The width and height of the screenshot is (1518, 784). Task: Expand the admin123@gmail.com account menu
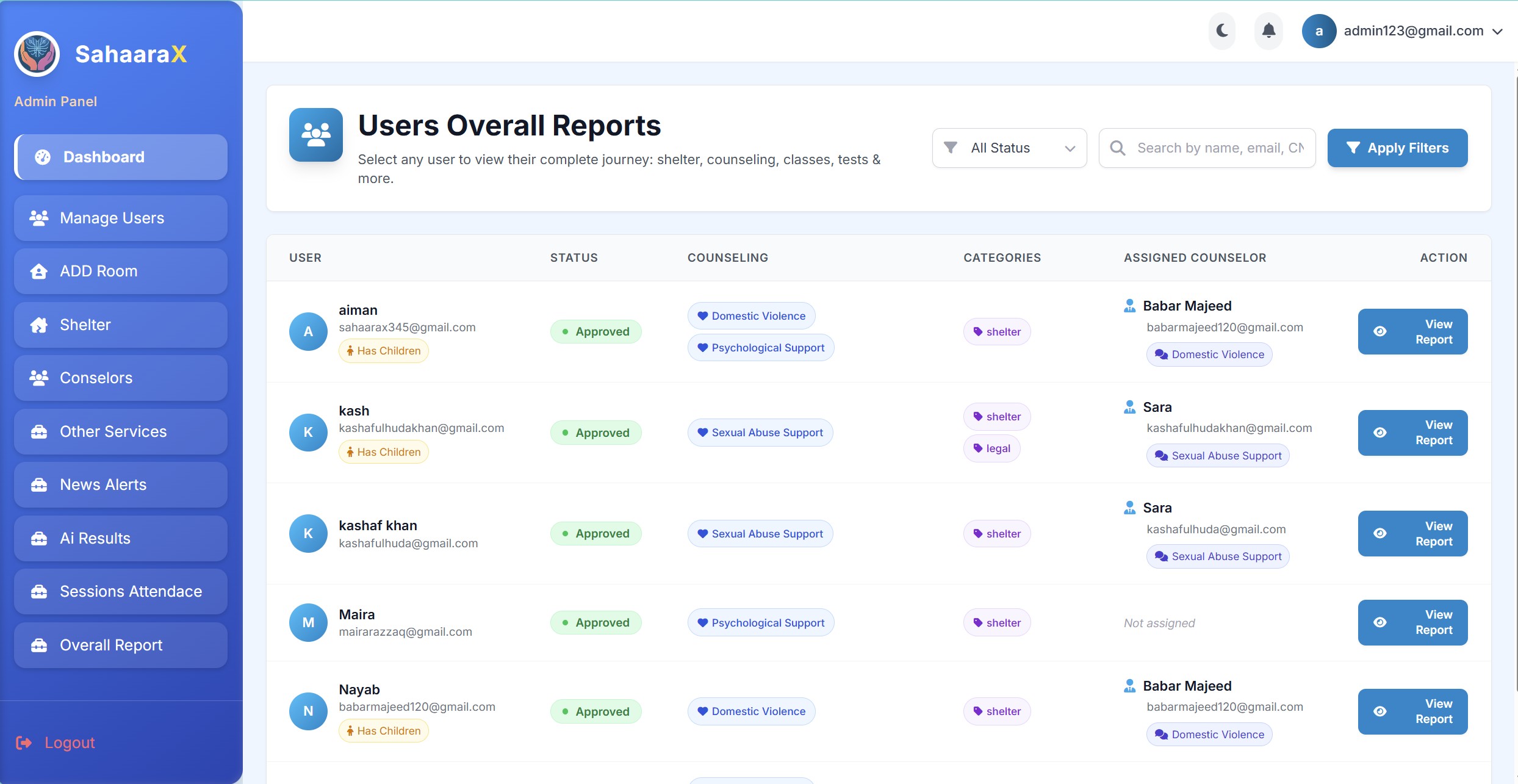[x=1497, y=32]
